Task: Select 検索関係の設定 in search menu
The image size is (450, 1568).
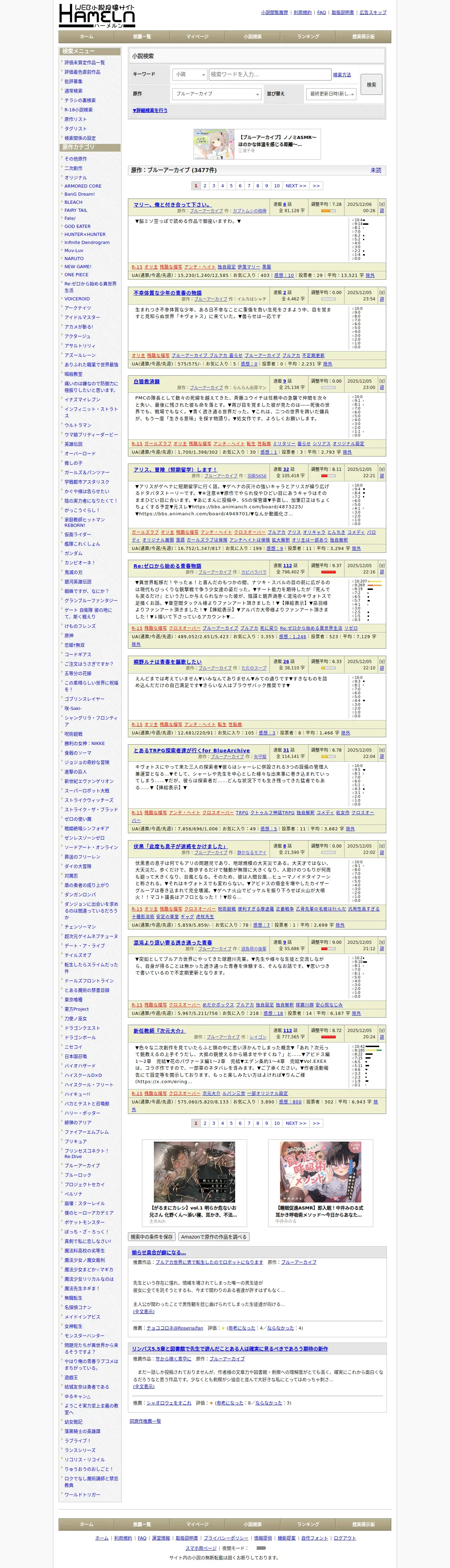Action: click(x=80, y=138)
